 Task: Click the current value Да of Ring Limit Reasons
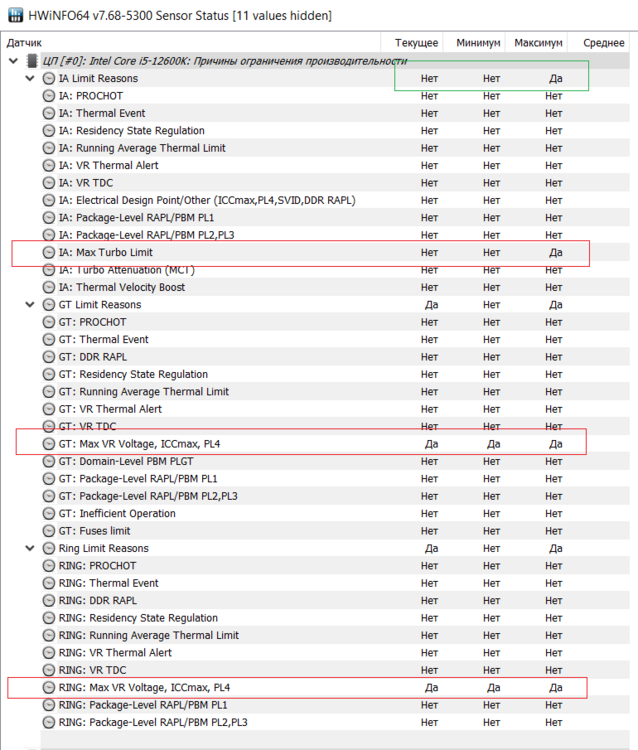click(x=431, y=548)
